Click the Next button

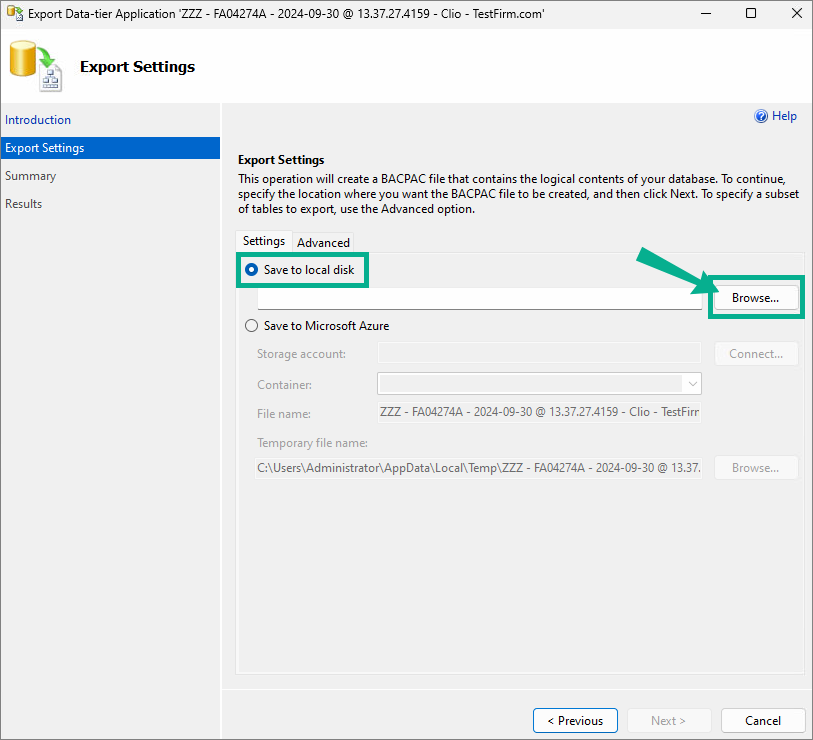669,721
